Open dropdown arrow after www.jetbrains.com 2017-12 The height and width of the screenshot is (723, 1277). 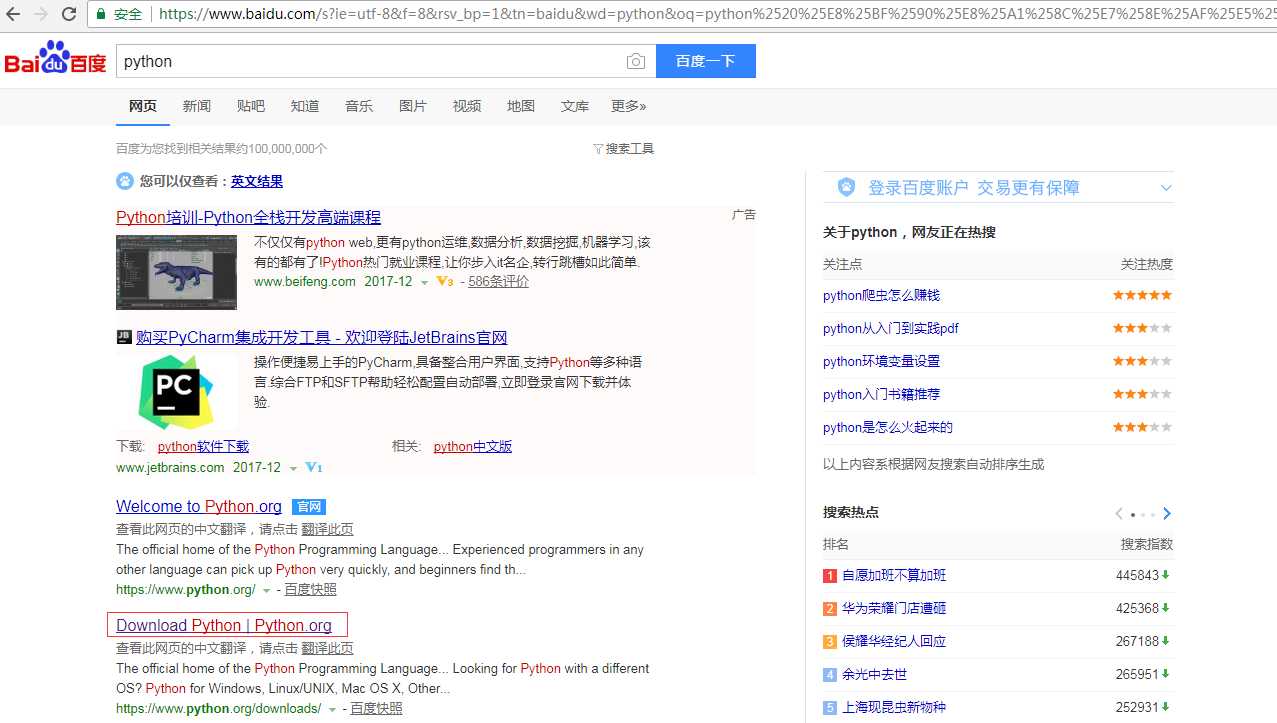(x=293, y=469)
